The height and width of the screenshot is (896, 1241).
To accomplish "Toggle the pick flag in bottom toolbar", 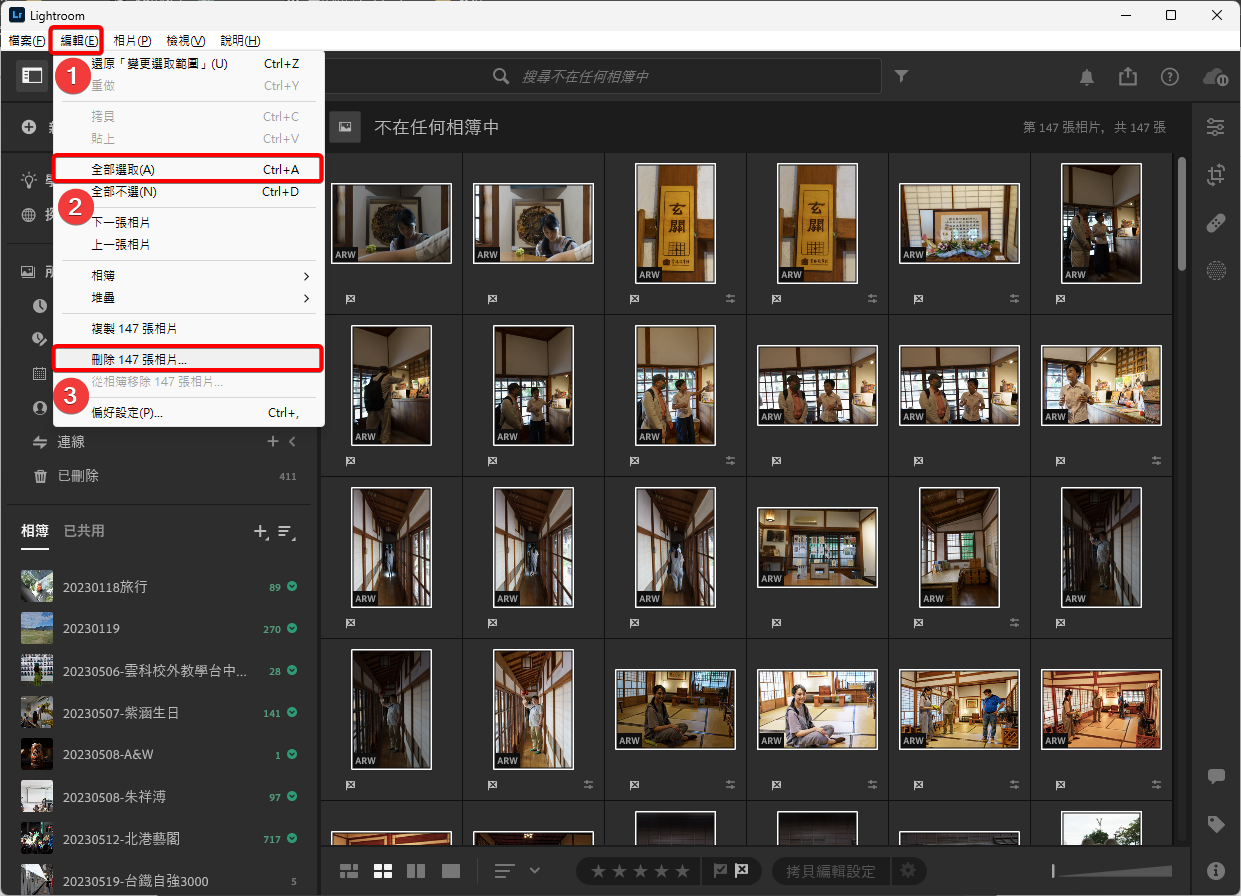I will point(719,871).
